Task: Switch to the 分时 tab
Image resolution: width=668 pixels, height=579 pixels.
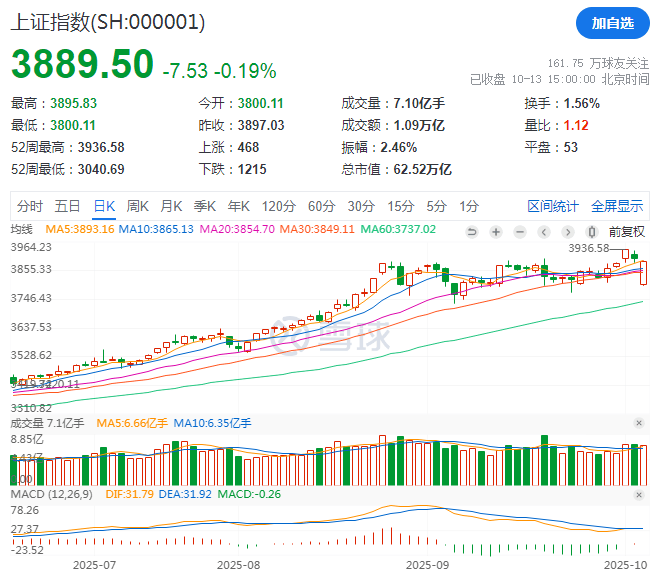Action: tap(30, 207)
